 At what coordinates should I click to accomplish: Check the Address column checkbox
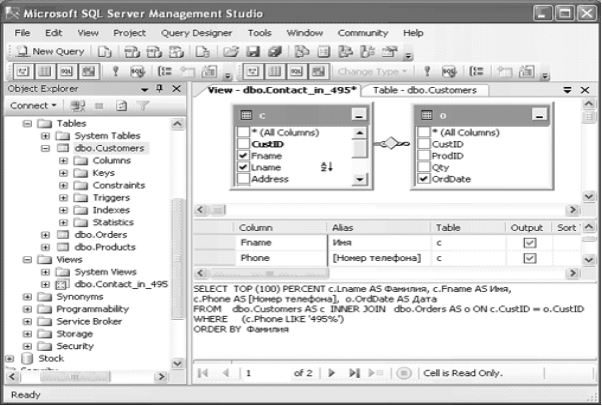[243, 179]
